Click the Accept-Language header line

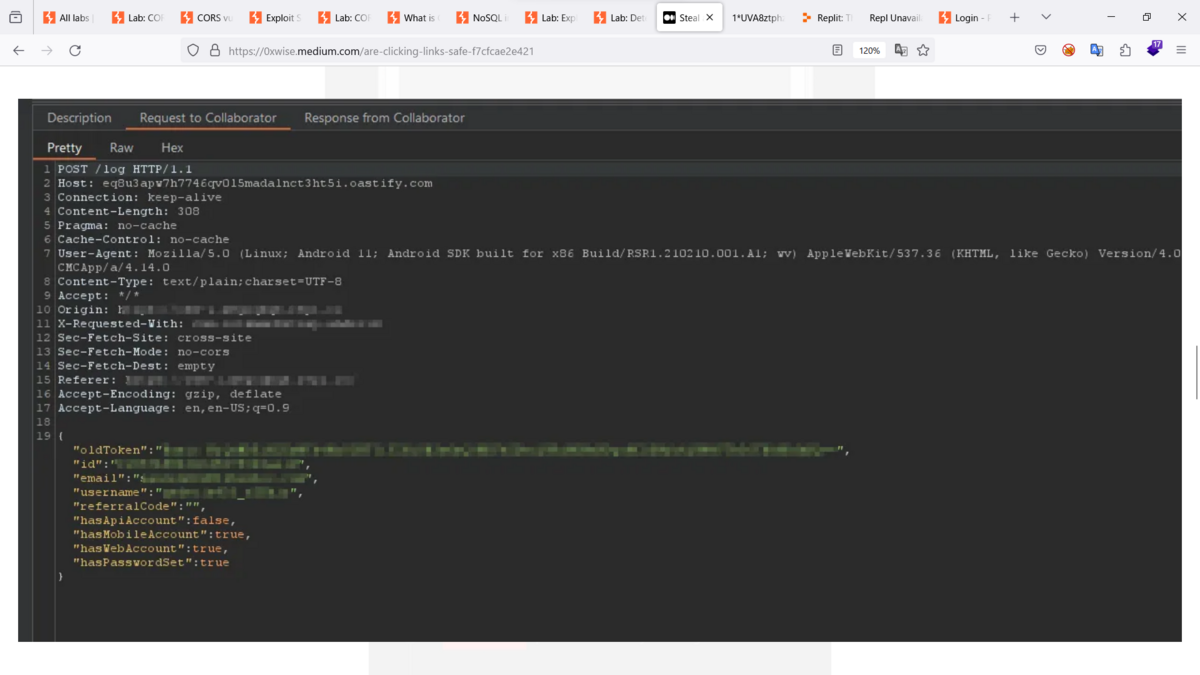pyautogui.click(x=174, y=408)
